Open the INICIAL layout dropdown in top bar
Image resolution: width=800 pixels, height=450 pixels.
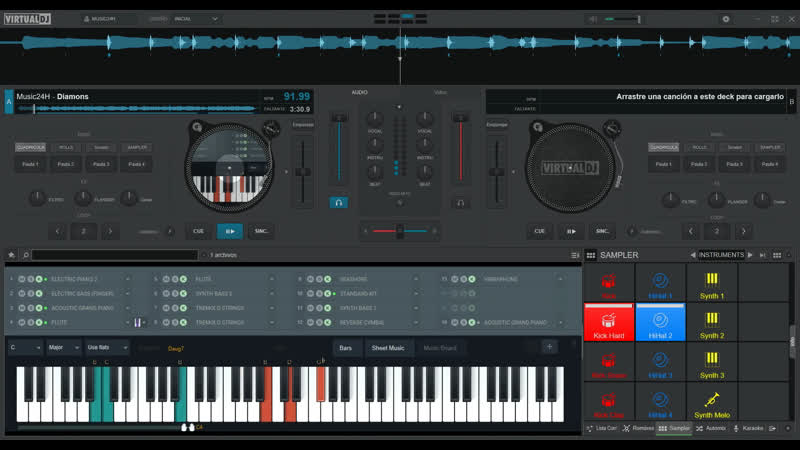pos(196,19)
